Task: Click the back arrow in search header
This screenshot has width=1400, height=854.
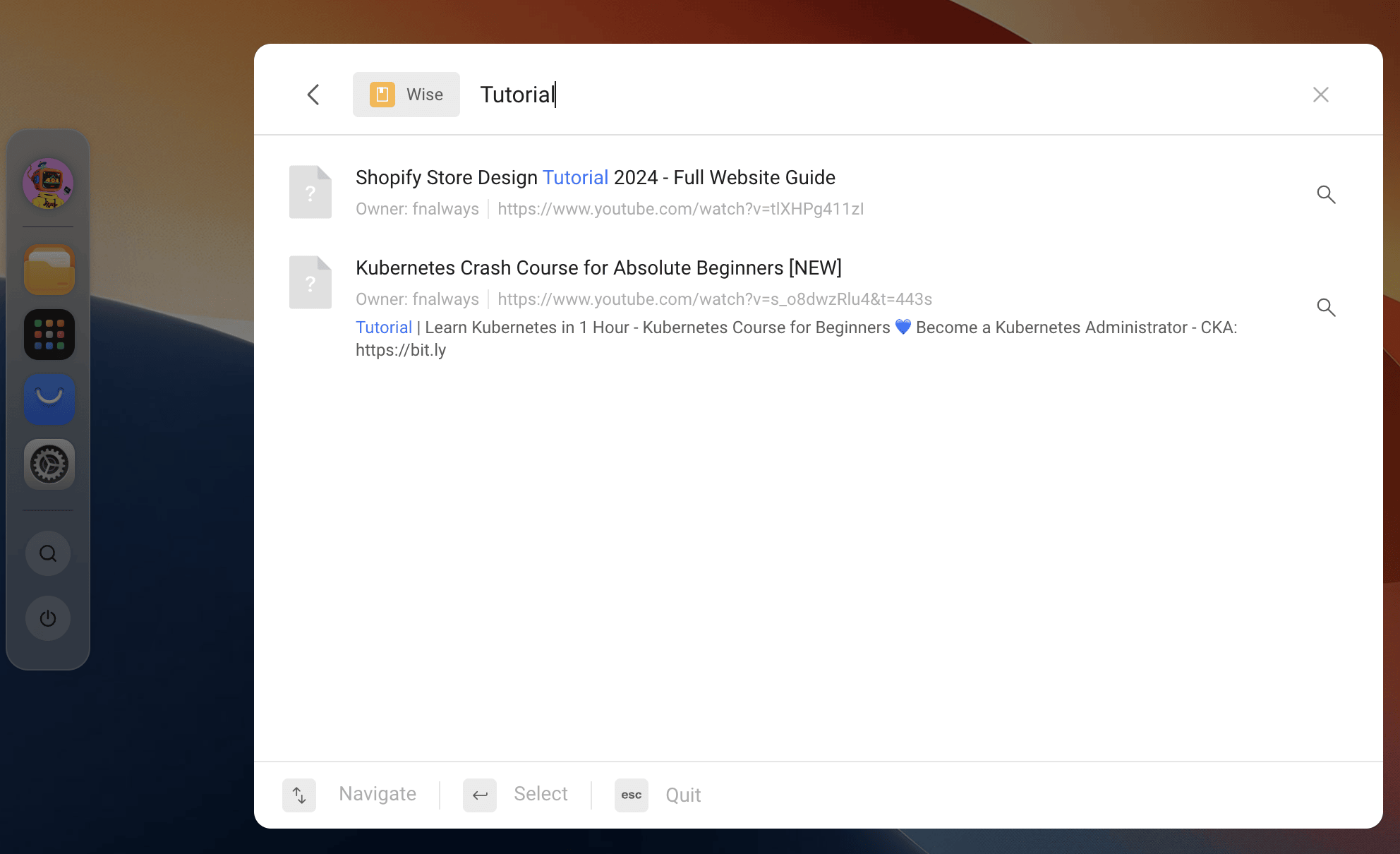Action: point(313,95)
